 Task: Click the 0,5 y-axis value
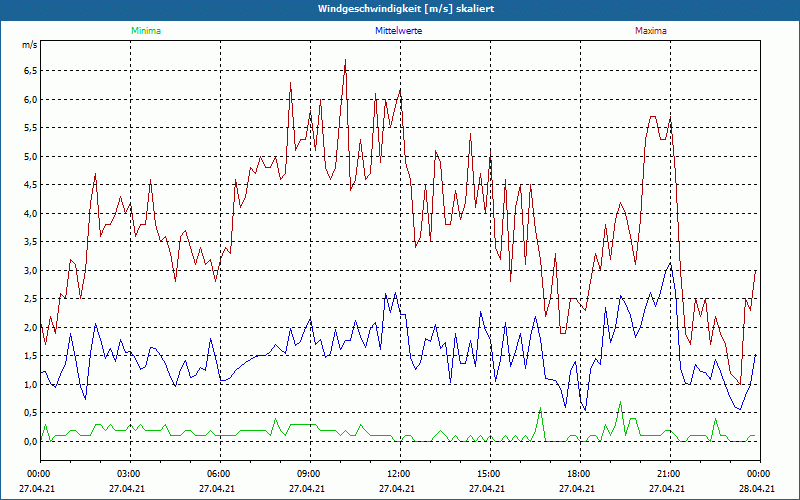31,413
